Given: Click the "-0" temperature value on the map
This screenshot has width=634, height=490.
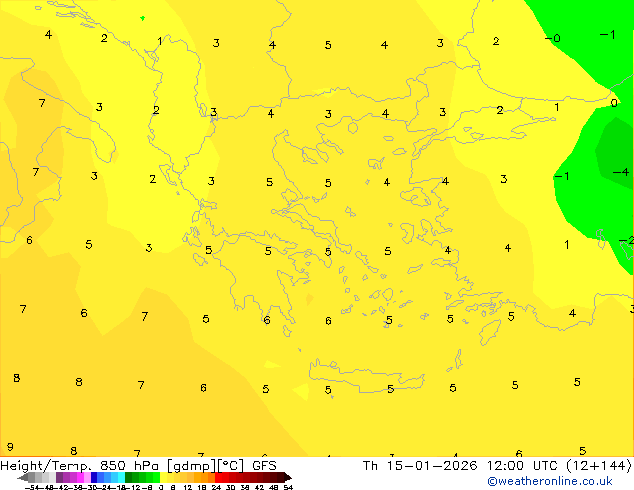Looking at the screenshot, I should 552,38.
